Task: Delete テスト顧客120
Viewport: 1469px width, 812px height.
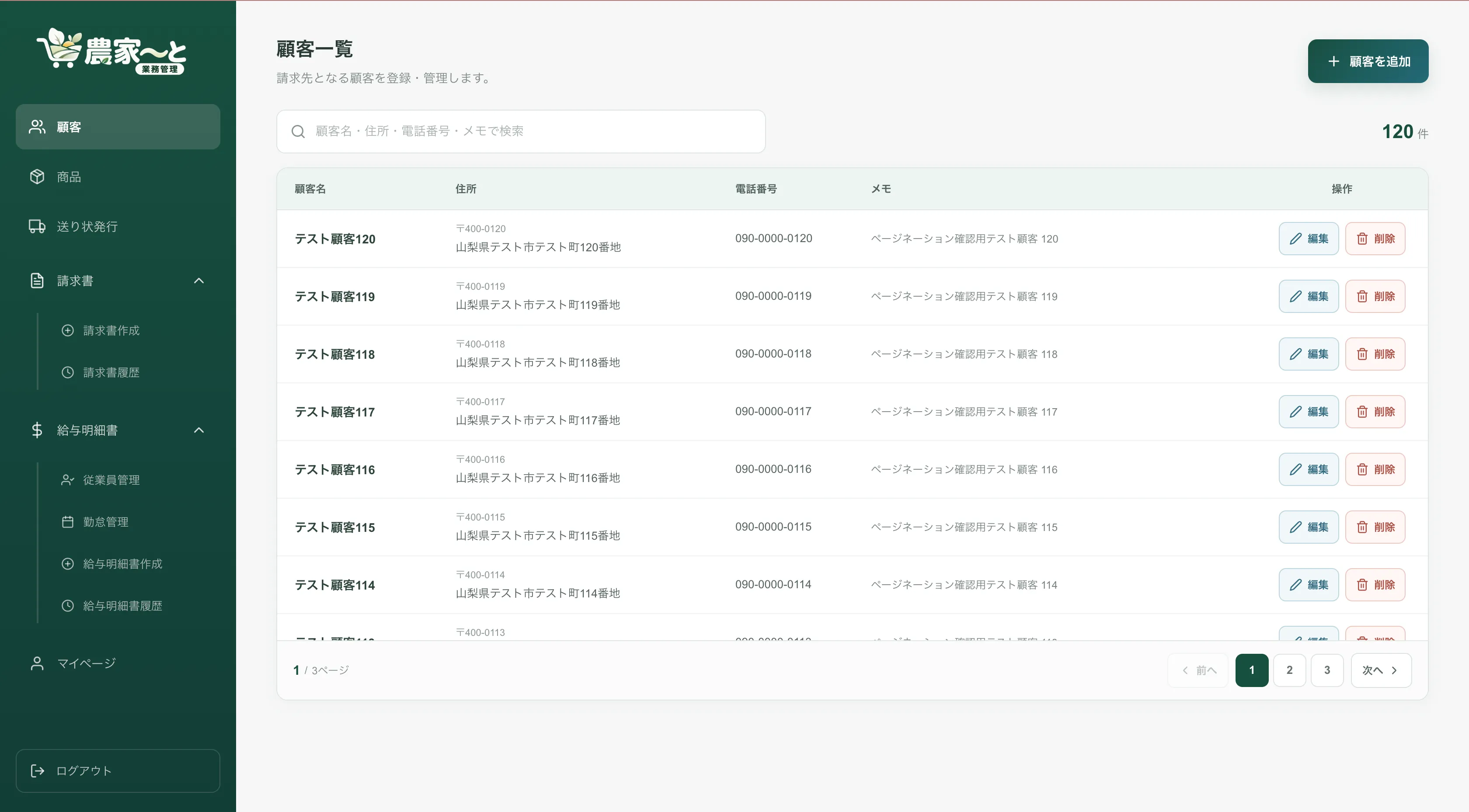Action: click(1375, 238)
